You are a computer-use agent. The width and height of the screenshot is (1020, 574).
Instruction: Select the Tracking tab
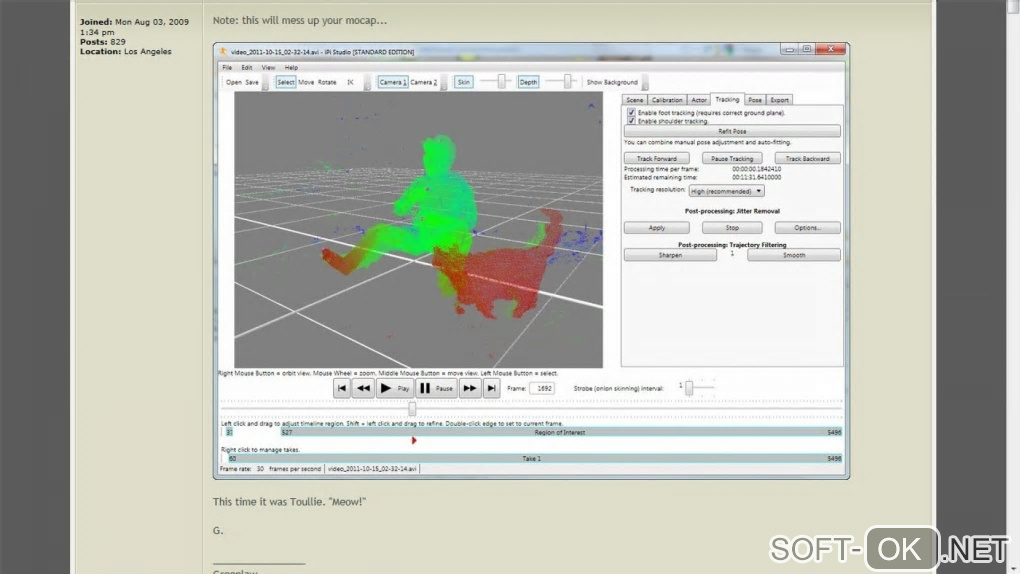[x=727, y=100]
